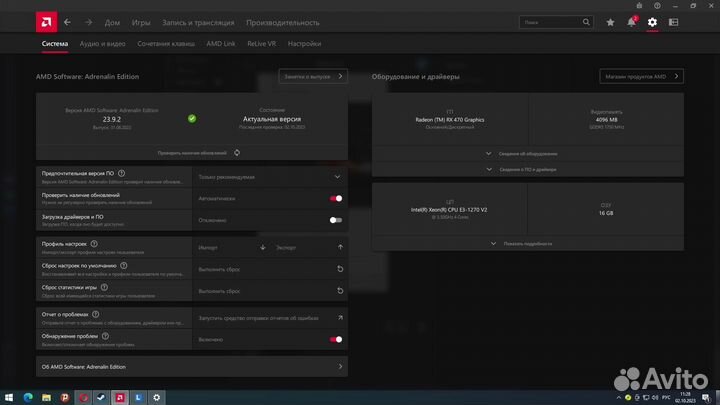This screenshot has width=720, height=405.
Task: Open Заметки о выпуске button
Action: click(313, 76)
